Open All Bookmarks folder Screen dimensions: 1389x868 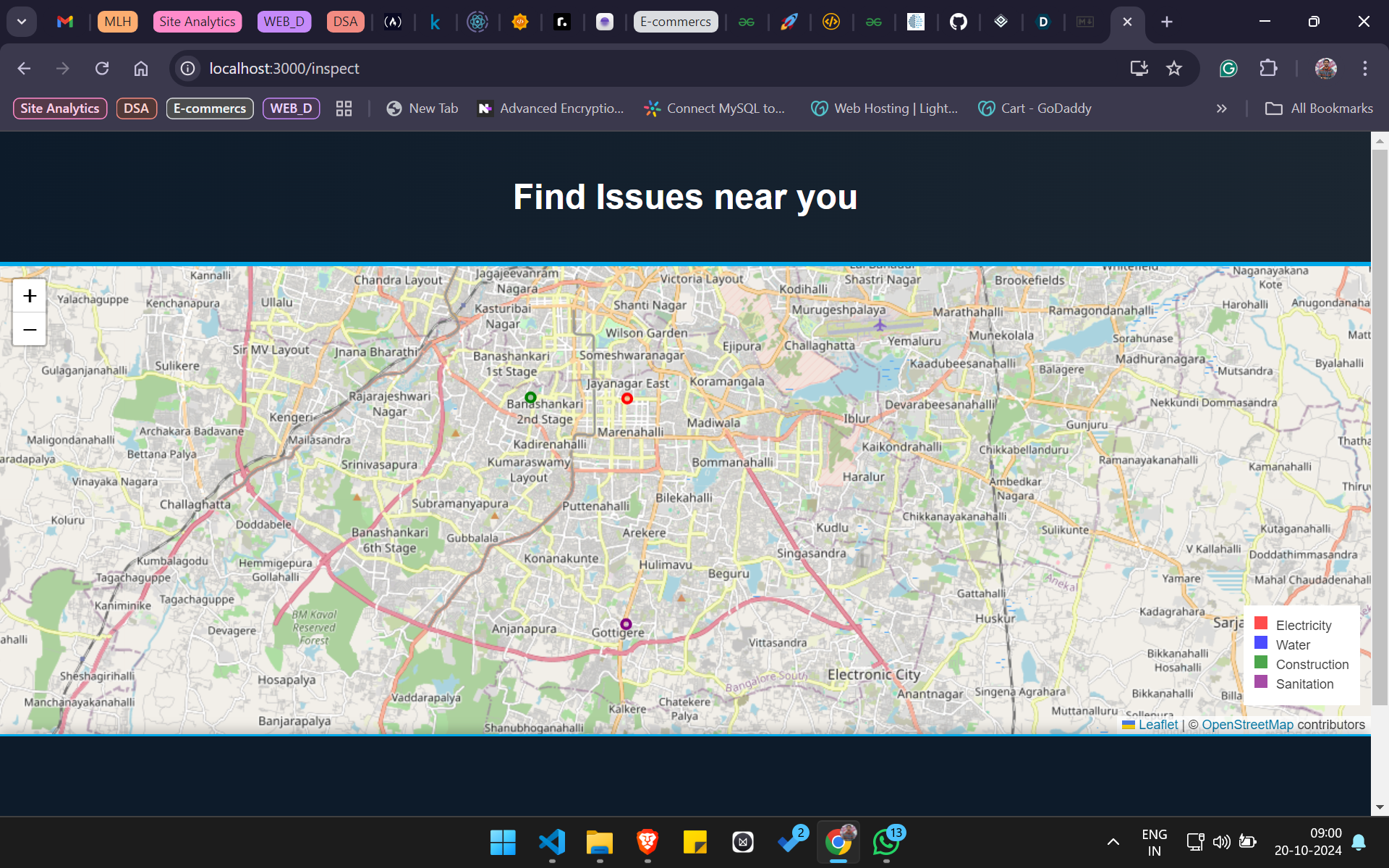pyautogui.click(x=1319, y=109)
